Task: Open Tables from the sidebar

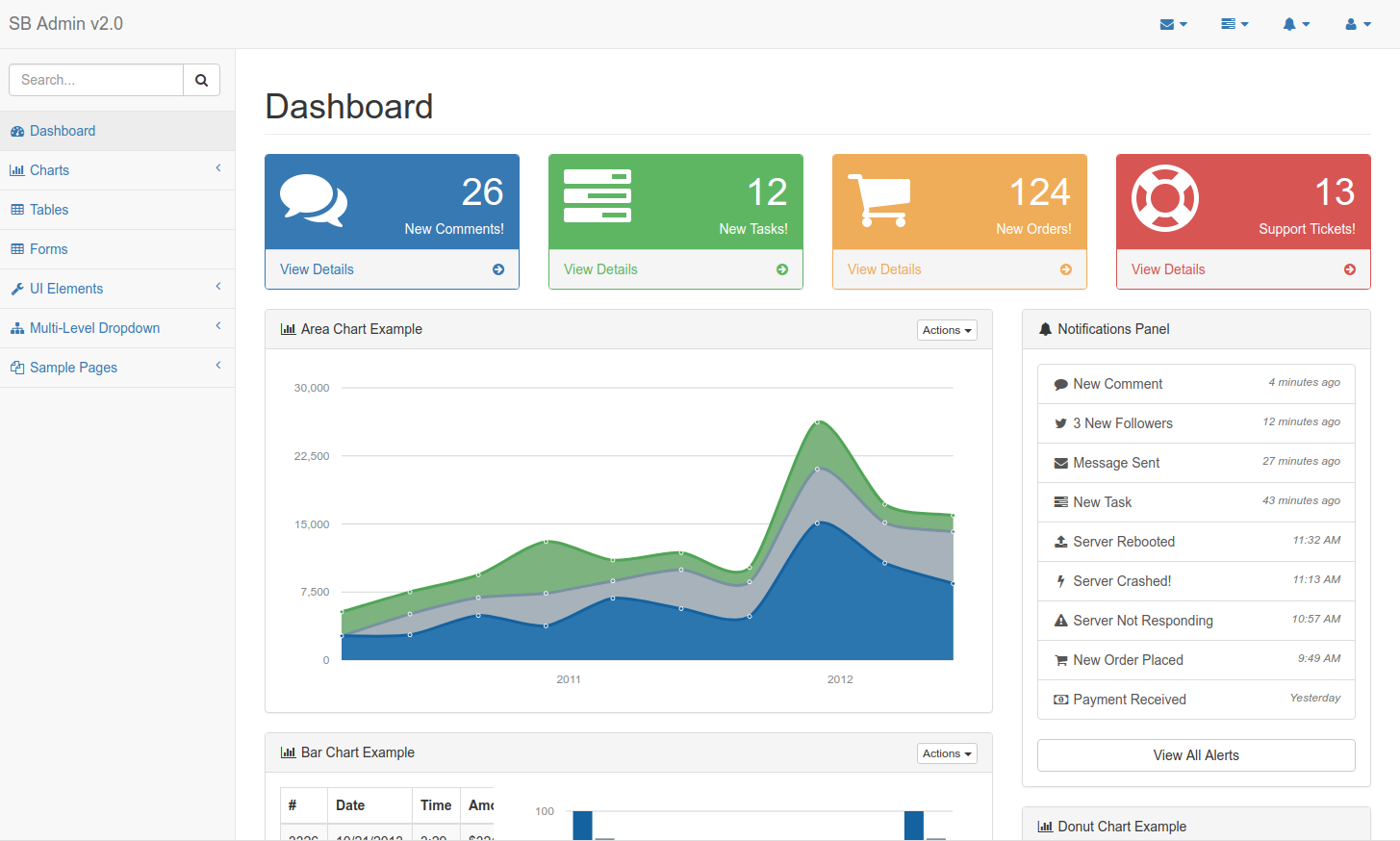Action: point(117,210)
